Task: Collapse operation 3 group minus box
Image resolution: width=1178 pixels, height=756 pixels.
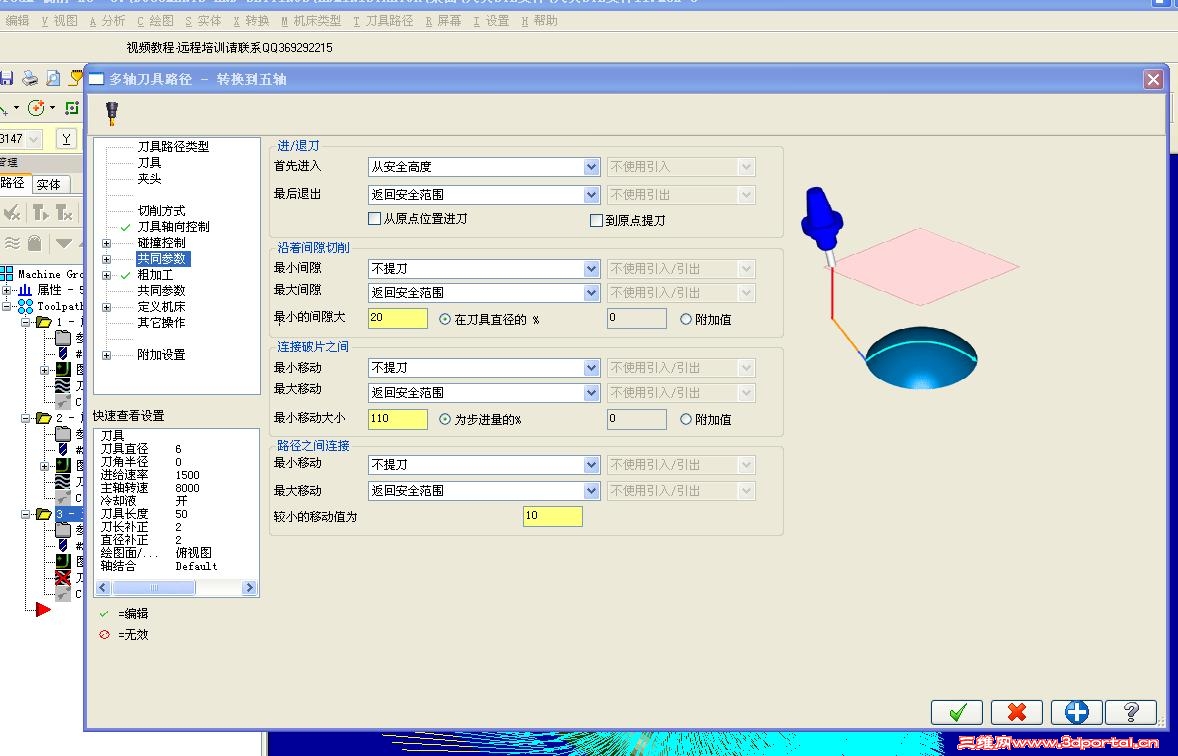Action: [x=26, y=515]
